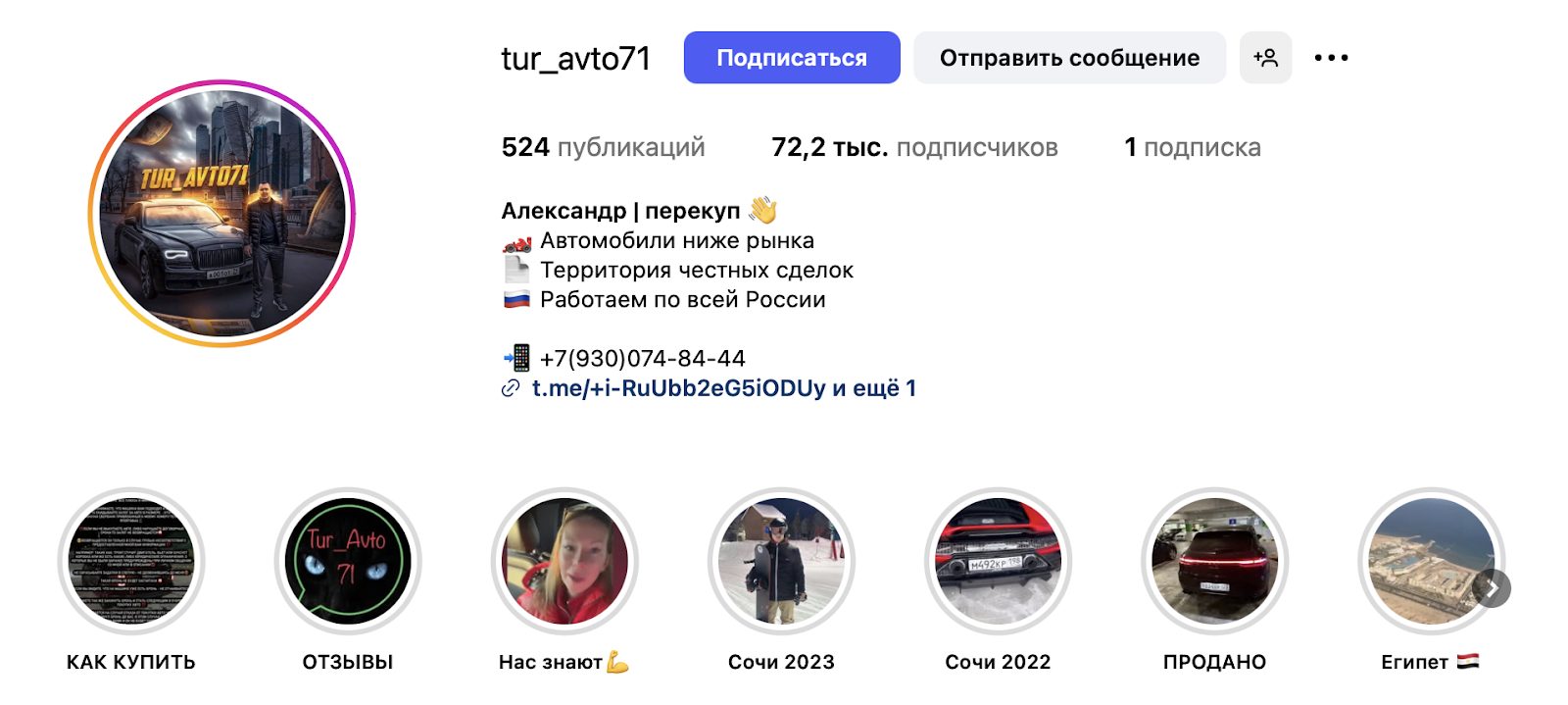This screenshot has height=705, width=1568.
Task: Click the highlights carousel next arrow
Action: 1492,588
